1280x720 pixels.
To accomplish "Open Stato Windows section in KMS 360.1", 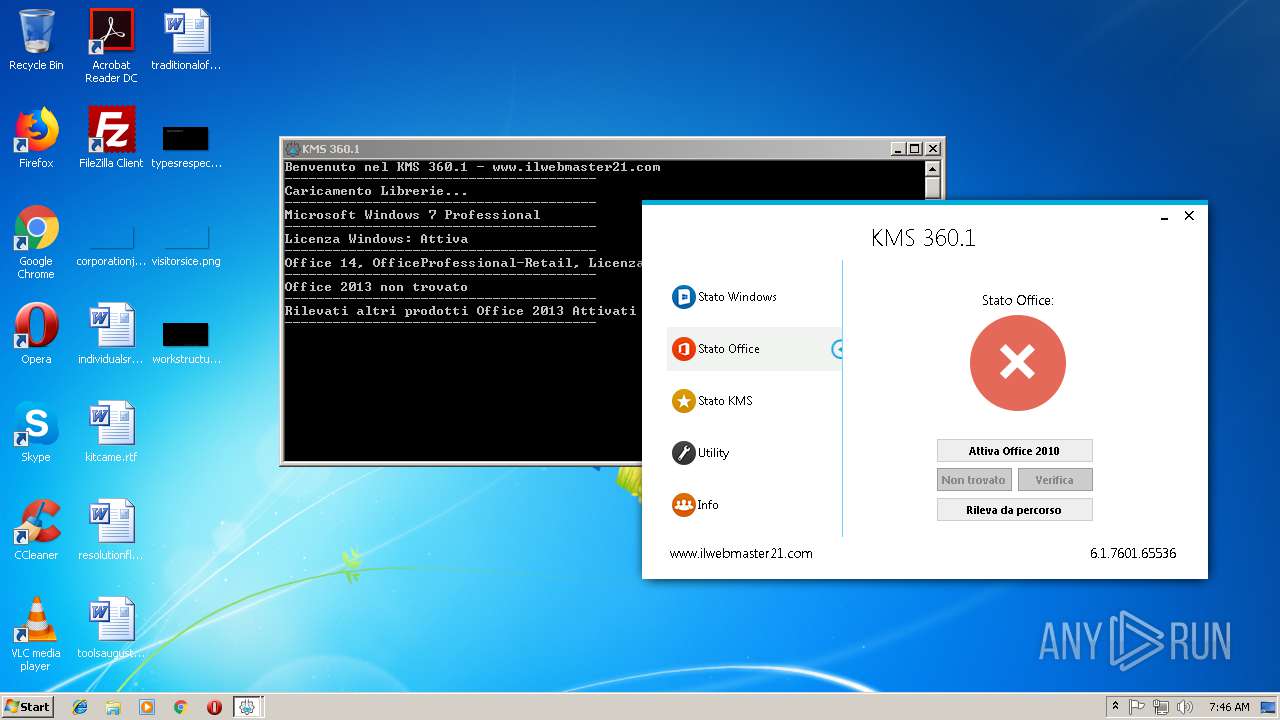I will coord(754,297).
